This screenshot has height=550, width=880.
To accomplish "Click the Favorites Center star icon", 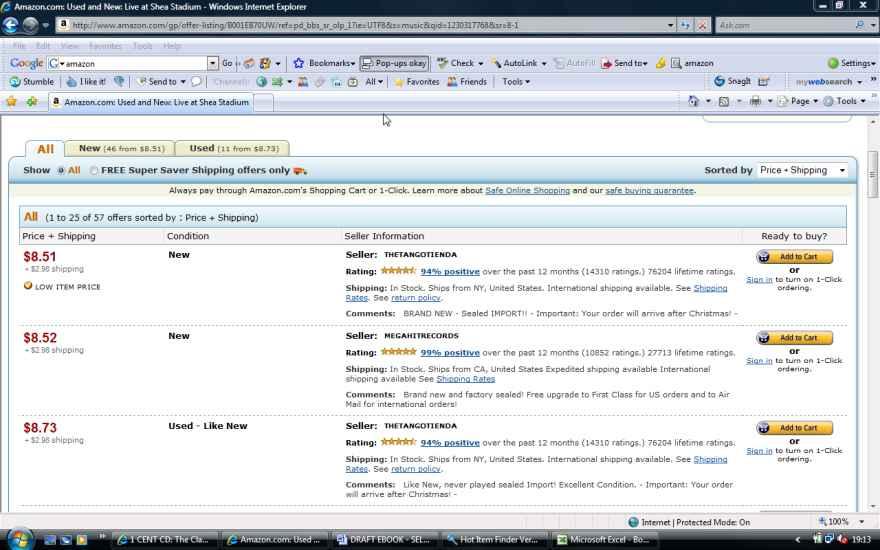I will (x=11, y=102).
